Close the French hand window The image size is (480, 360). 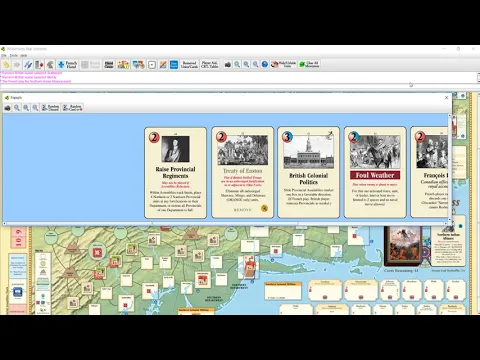click(446, 98)
